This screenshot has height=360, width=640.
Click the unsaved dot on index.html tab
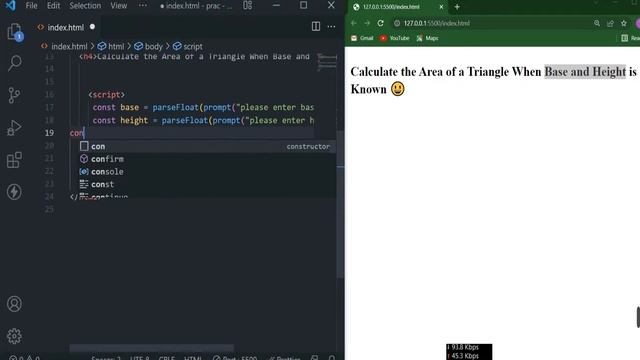coord(92,27)
